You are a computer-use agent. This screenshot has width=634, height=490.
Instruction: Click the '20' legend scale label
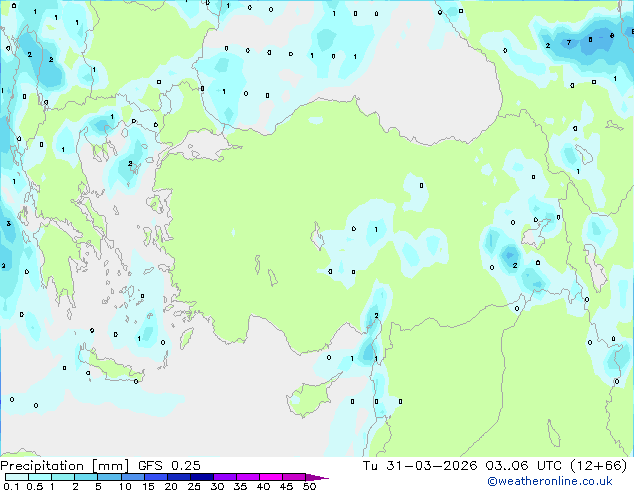click(171, 486)
